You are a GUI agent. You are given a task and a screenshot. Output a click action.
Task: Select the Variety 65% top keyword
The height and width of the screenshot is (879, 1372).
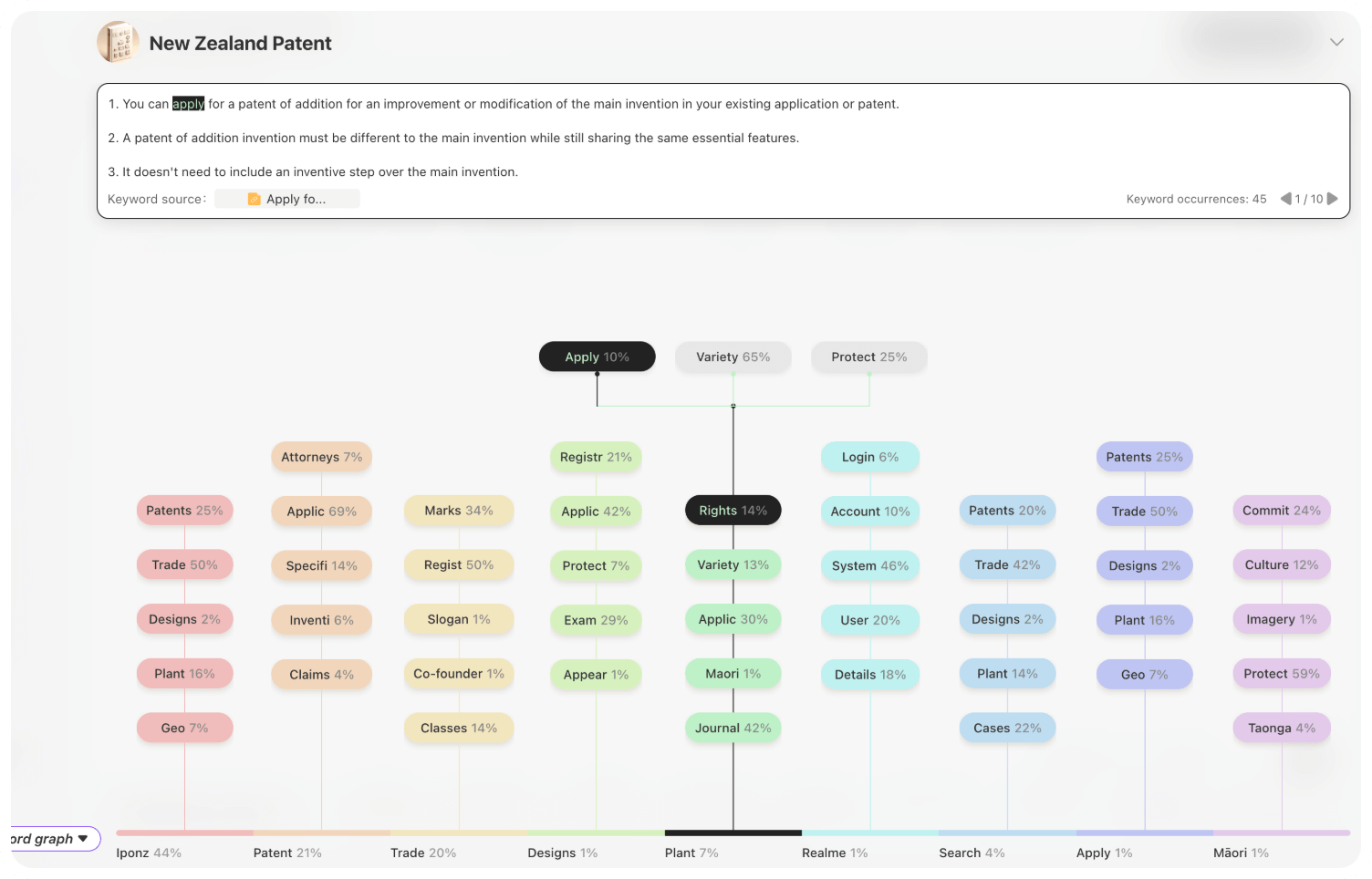pyautogui.click(x=733, y=357)
